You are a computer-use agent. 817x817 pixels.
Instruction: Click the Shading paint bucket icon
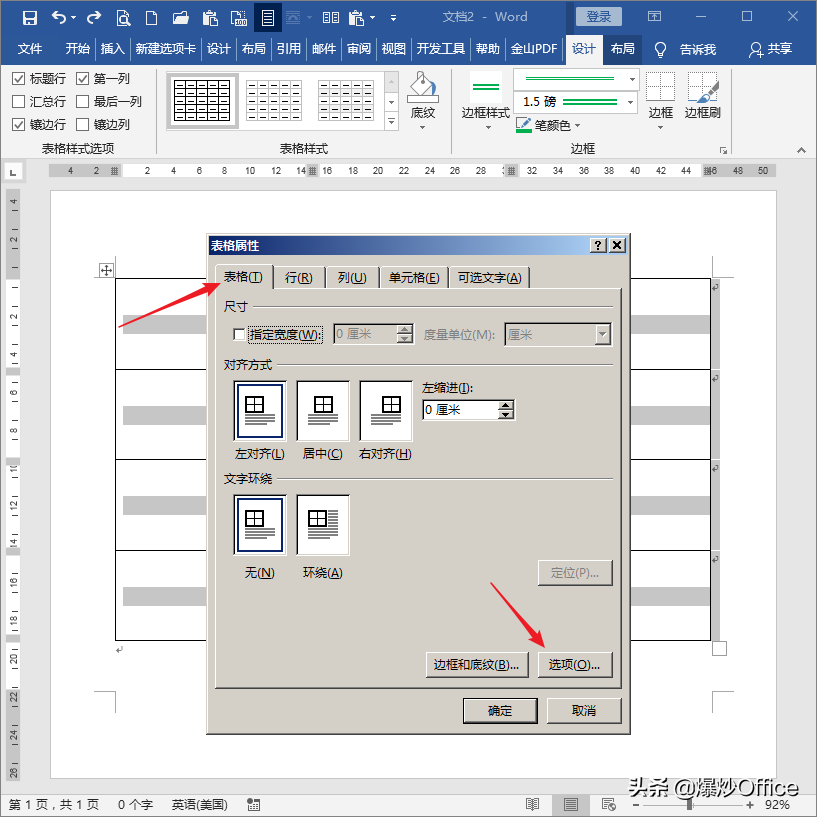coord(423,87)
